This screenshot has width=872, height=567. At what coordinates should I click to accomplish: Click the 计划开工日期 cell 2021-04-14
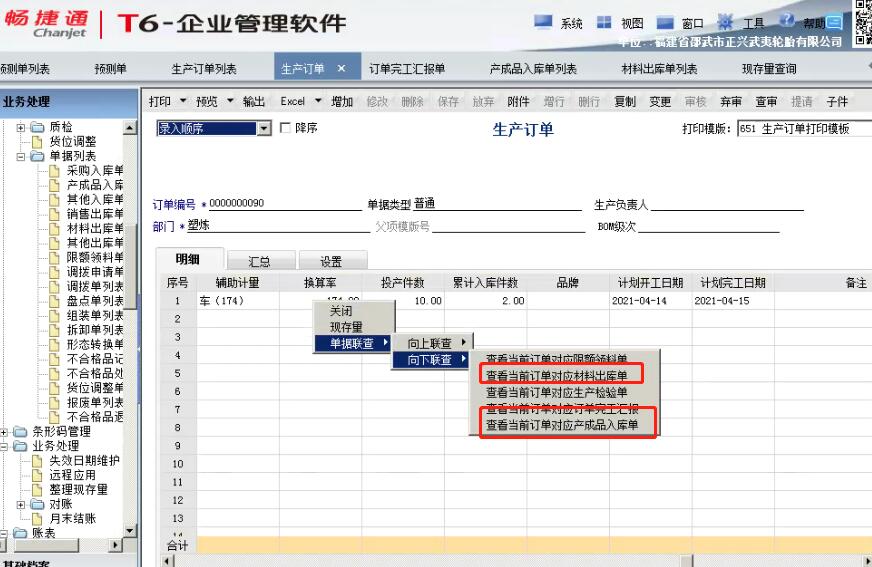coord(650,301)
